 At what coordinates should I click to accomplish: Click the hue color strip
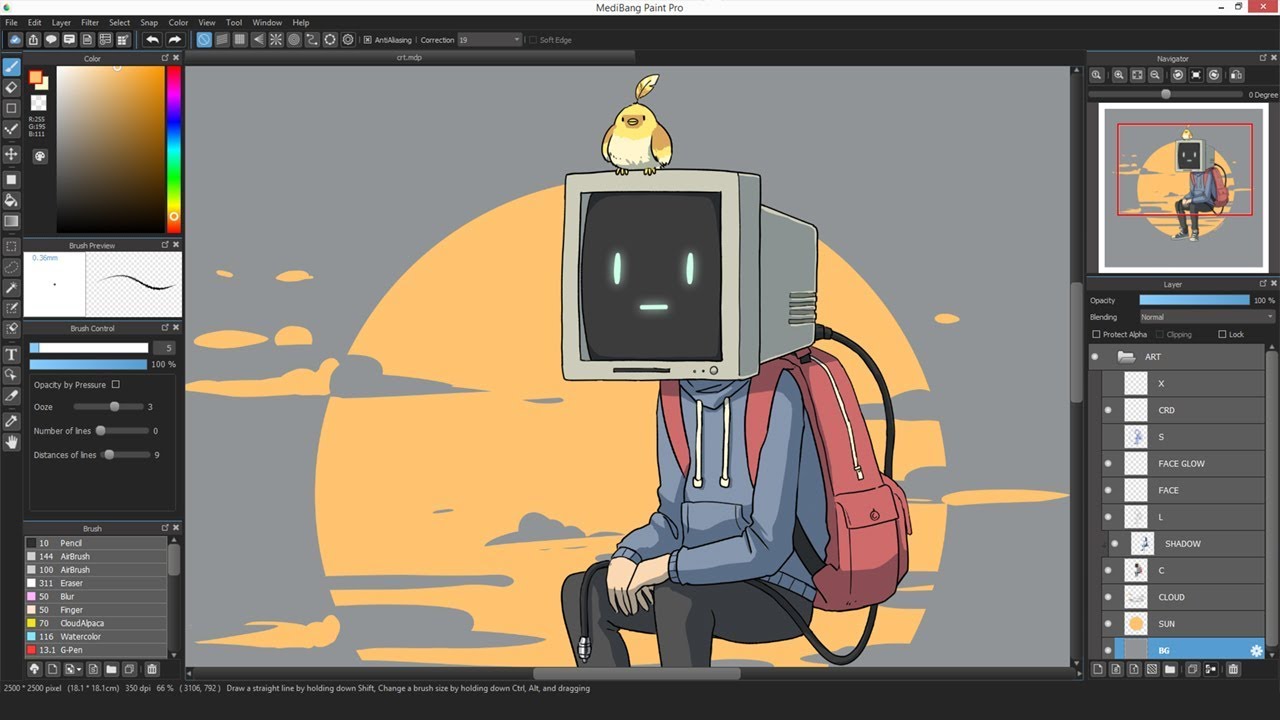pyautogui.click(x=174, y=148)
